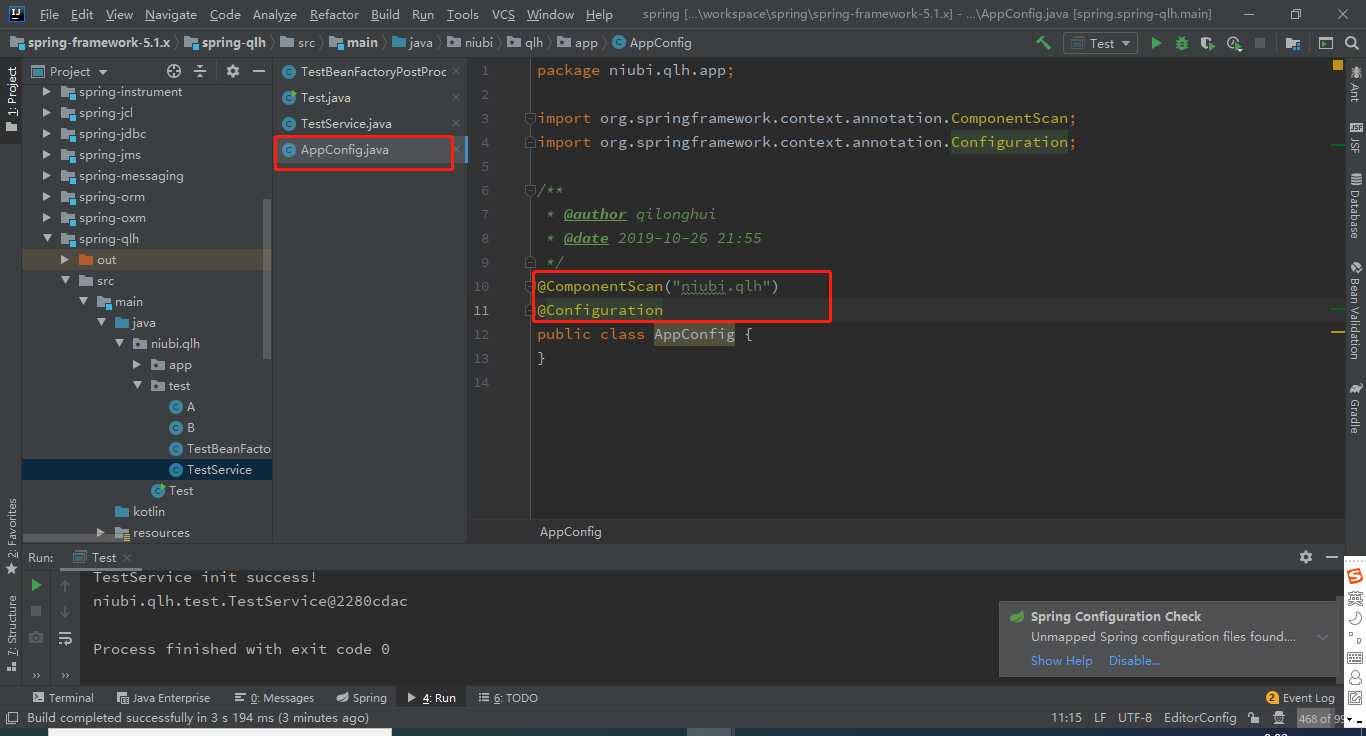1366x736 pixels.
Task: Open the Run panel settings gear
Action: (x=1305, y=557)
